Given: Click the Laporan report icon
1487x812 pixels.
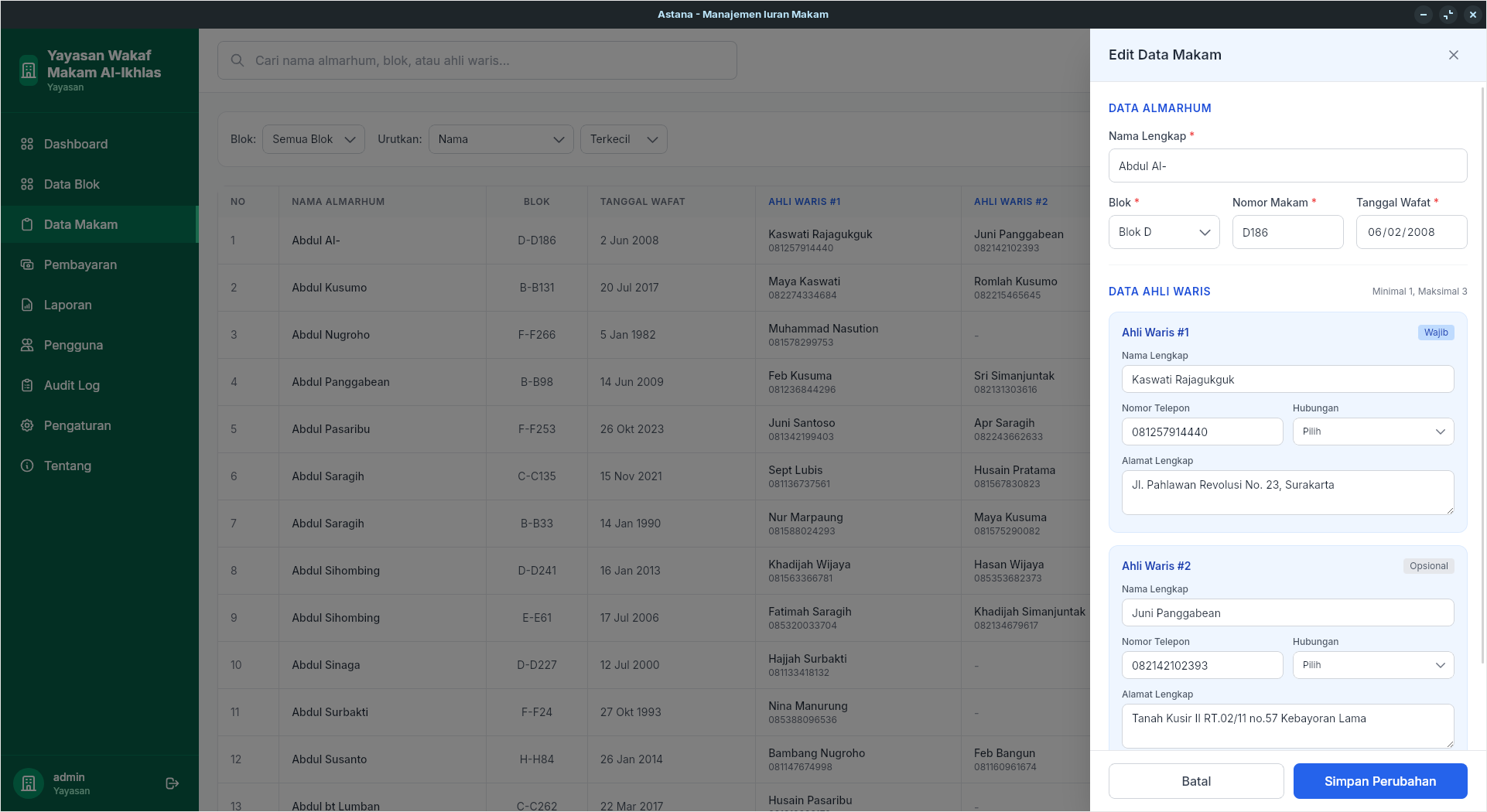Looking at the screenshot, I should coord(27,305).
